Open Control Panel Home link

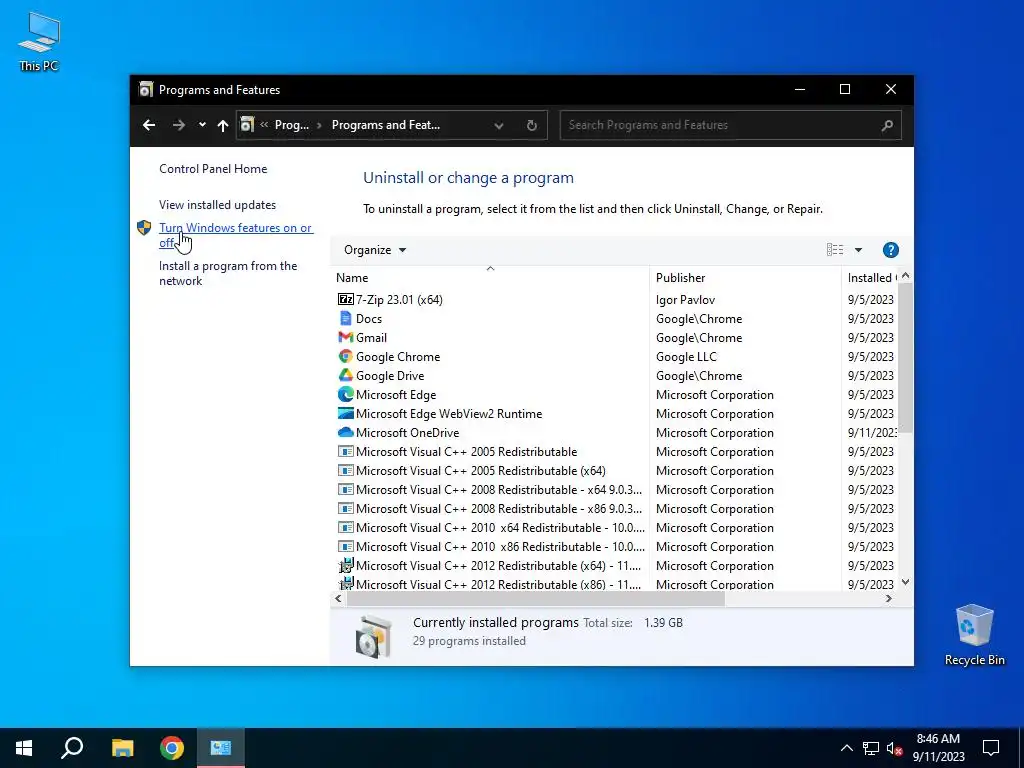[213, 168]
